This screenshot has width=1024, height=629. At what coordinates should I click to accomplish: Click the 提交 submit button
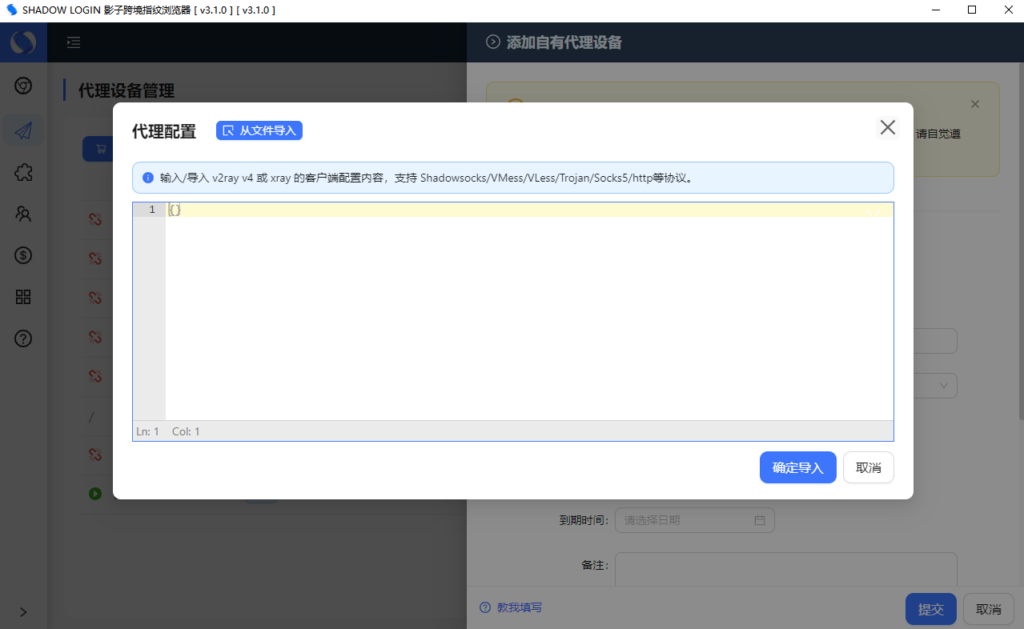coord(930,609)
